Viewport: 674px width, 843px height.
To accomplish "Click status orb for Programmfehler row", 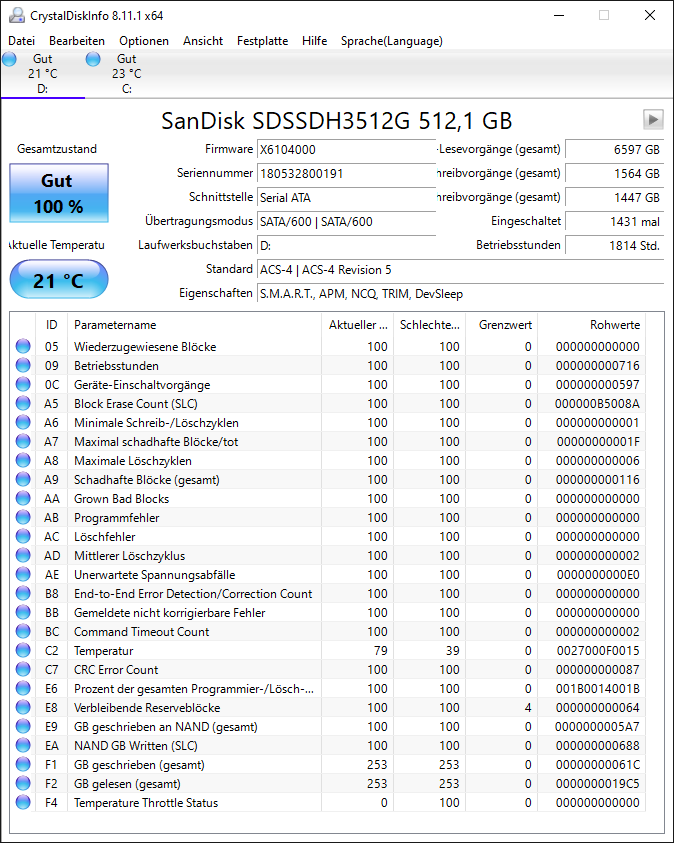I will (23, 517).
